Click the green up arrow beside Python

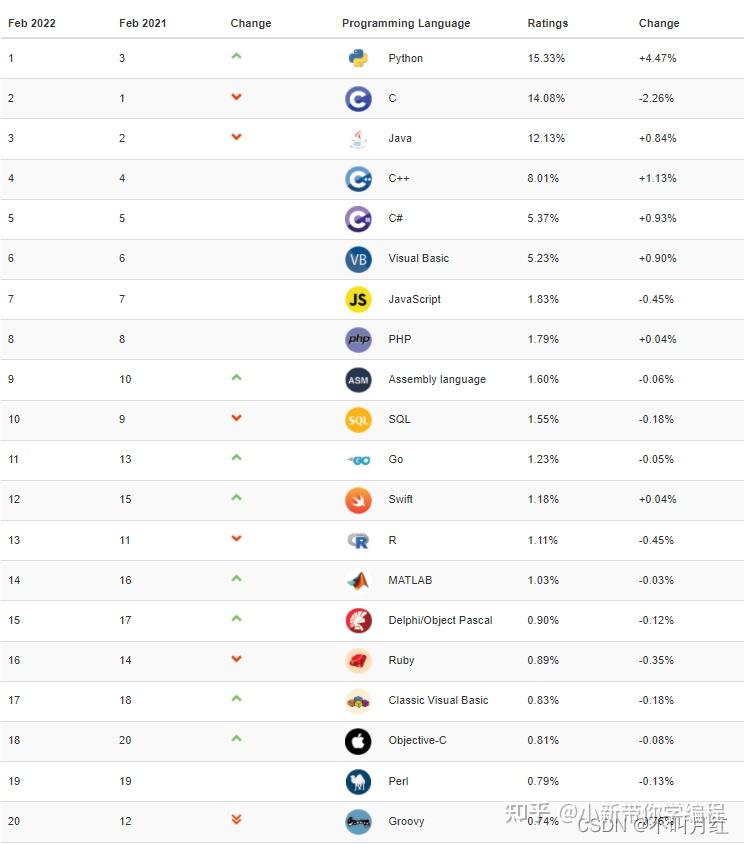pyautogui.click(x=236, y=56)
